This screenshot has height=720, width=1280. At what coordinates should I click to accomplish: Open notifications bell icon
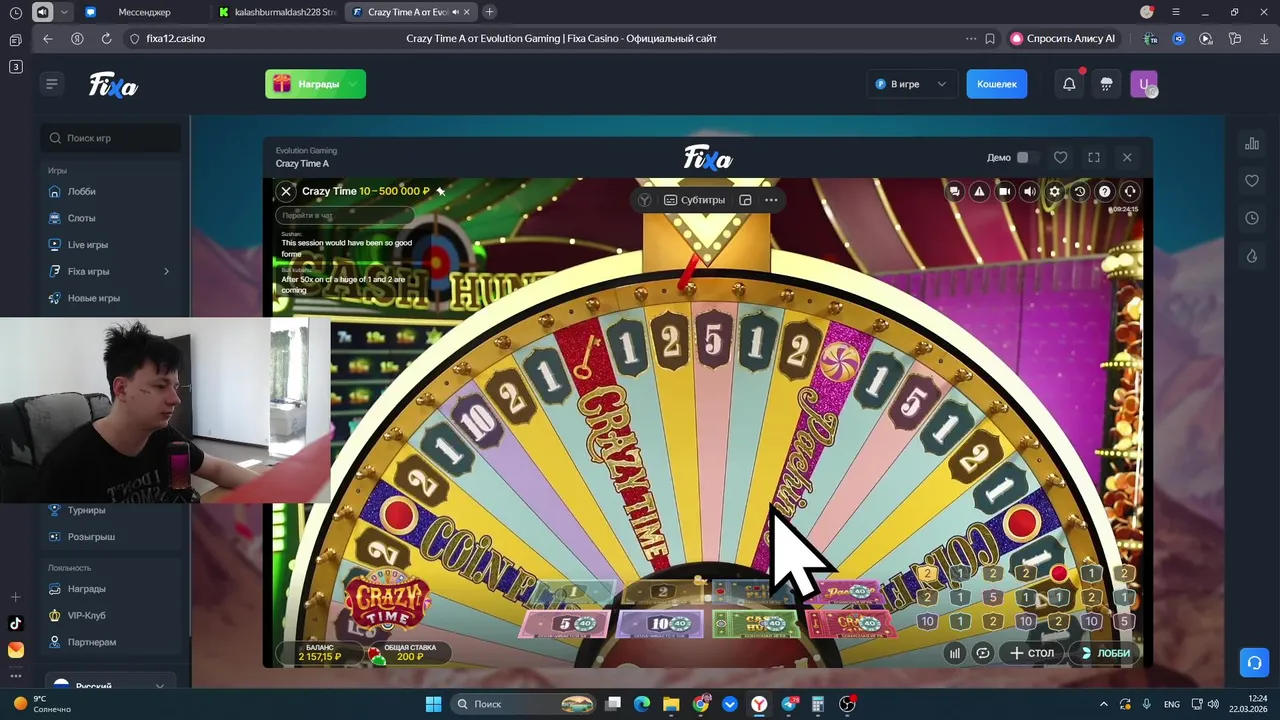(1069, 84)
